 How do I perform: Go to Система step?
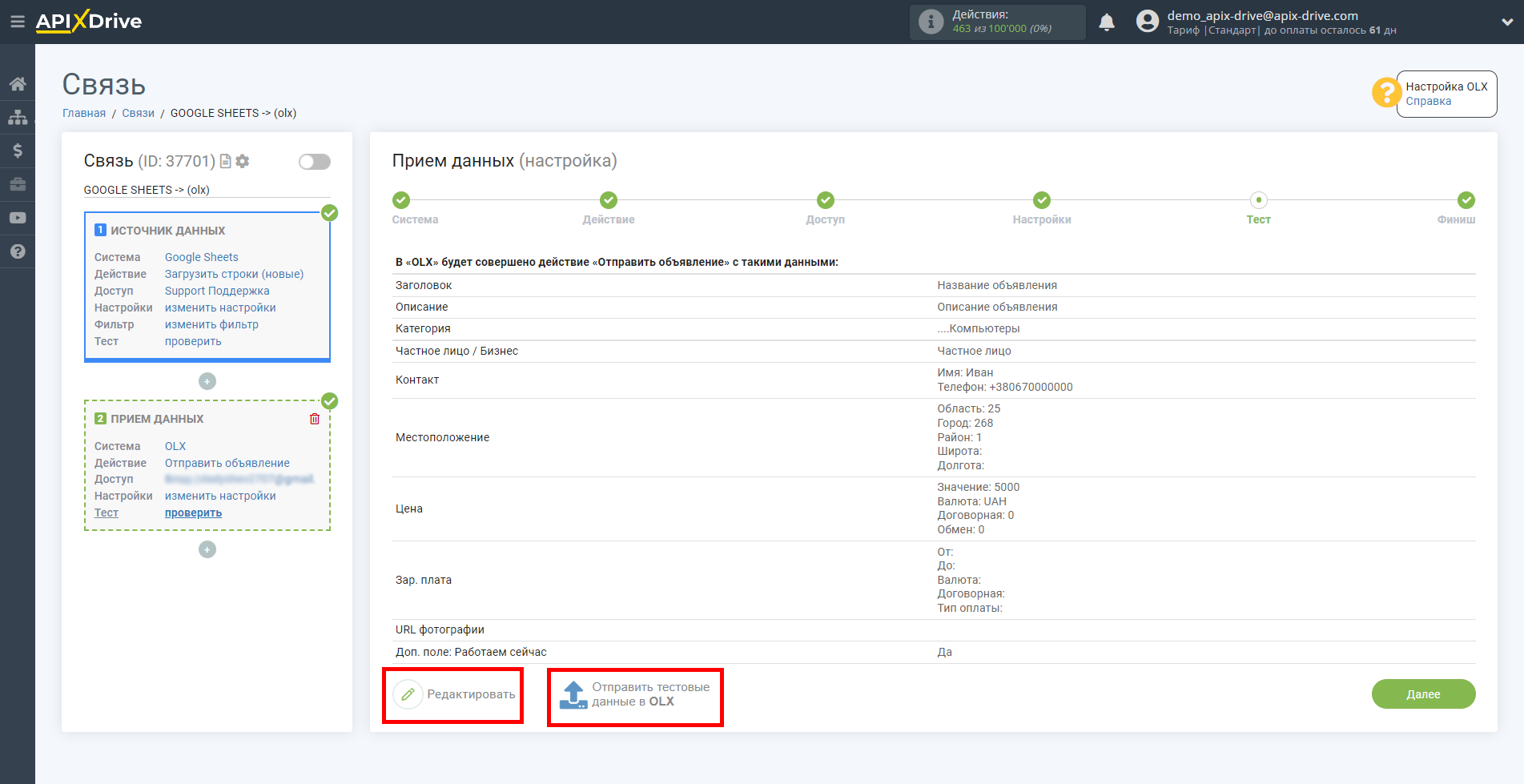[x=401, y=200]
